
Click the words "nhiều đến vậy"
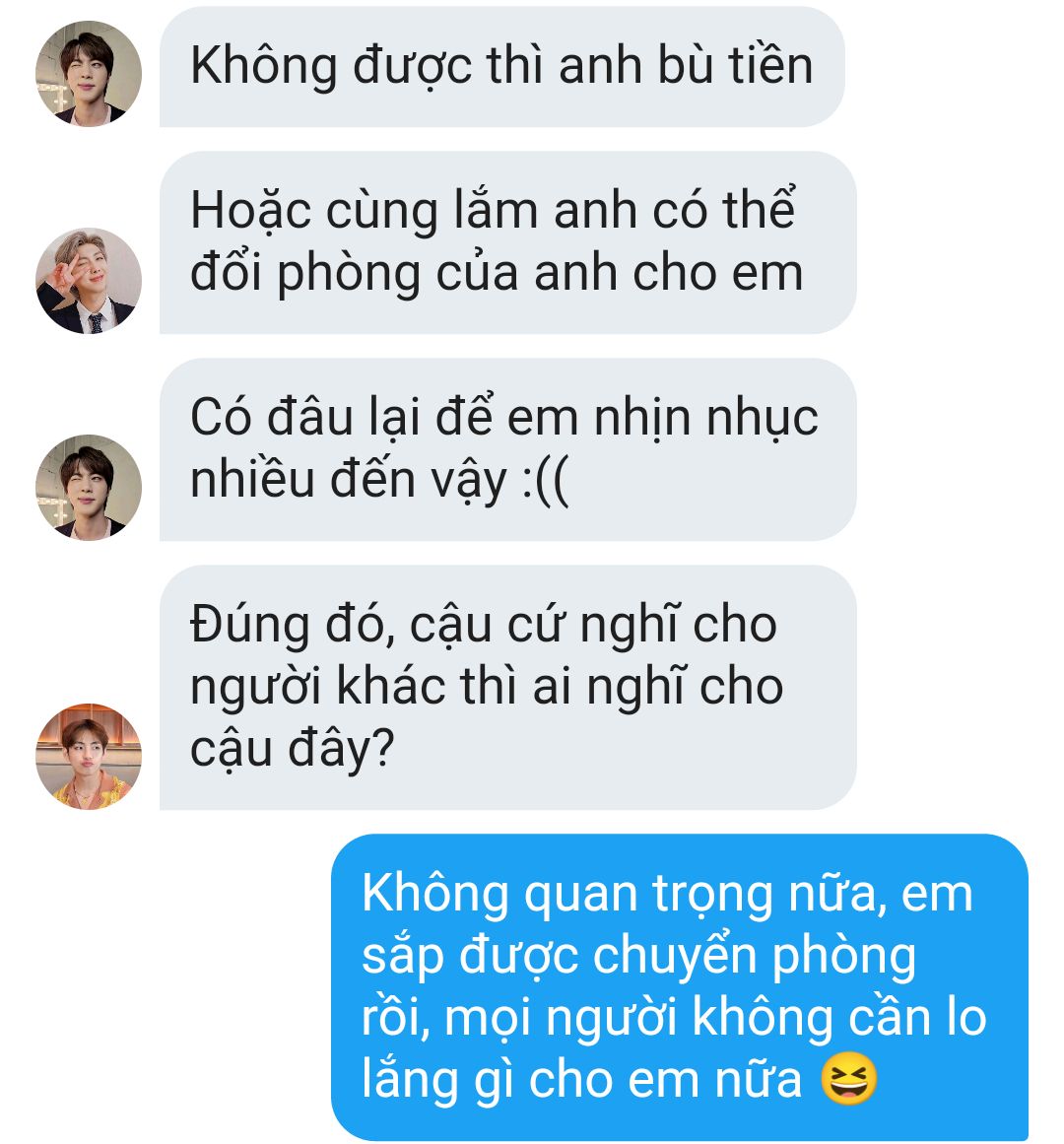348,482
